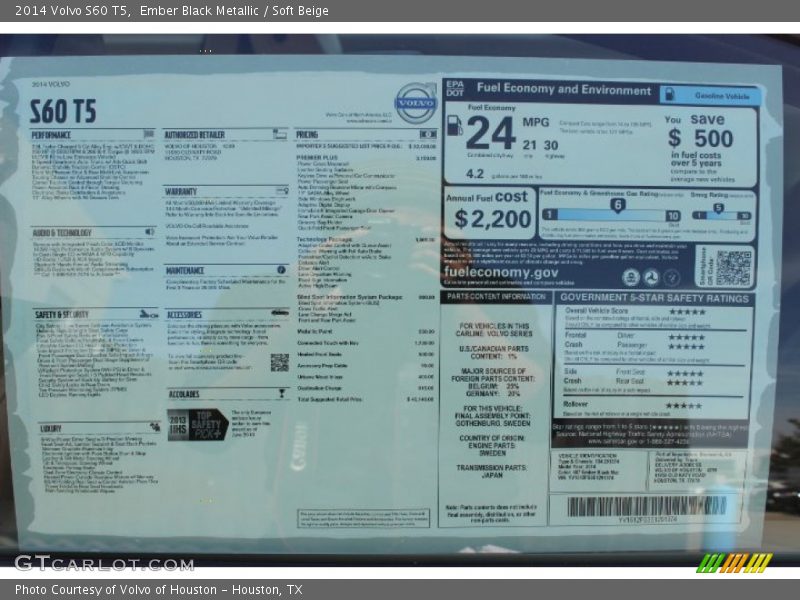Click 'Technology Package' pricing line
The image size is (800, 600).
[365, 239]
